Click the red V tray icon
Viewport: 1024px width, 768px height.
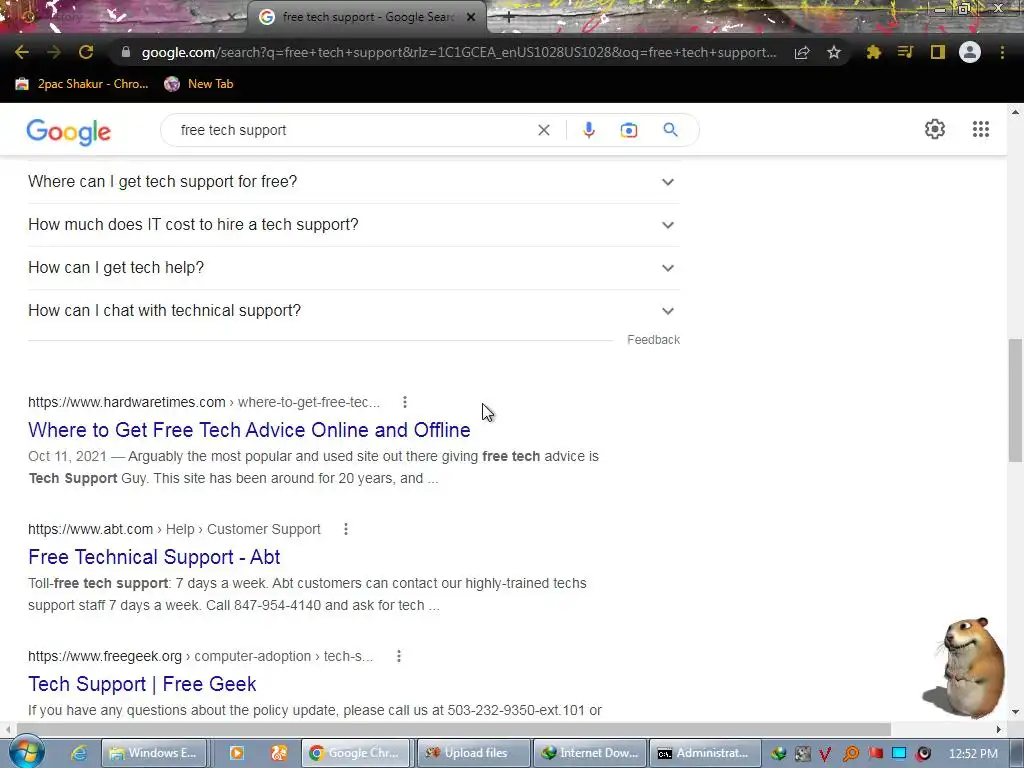click(825, 754)
